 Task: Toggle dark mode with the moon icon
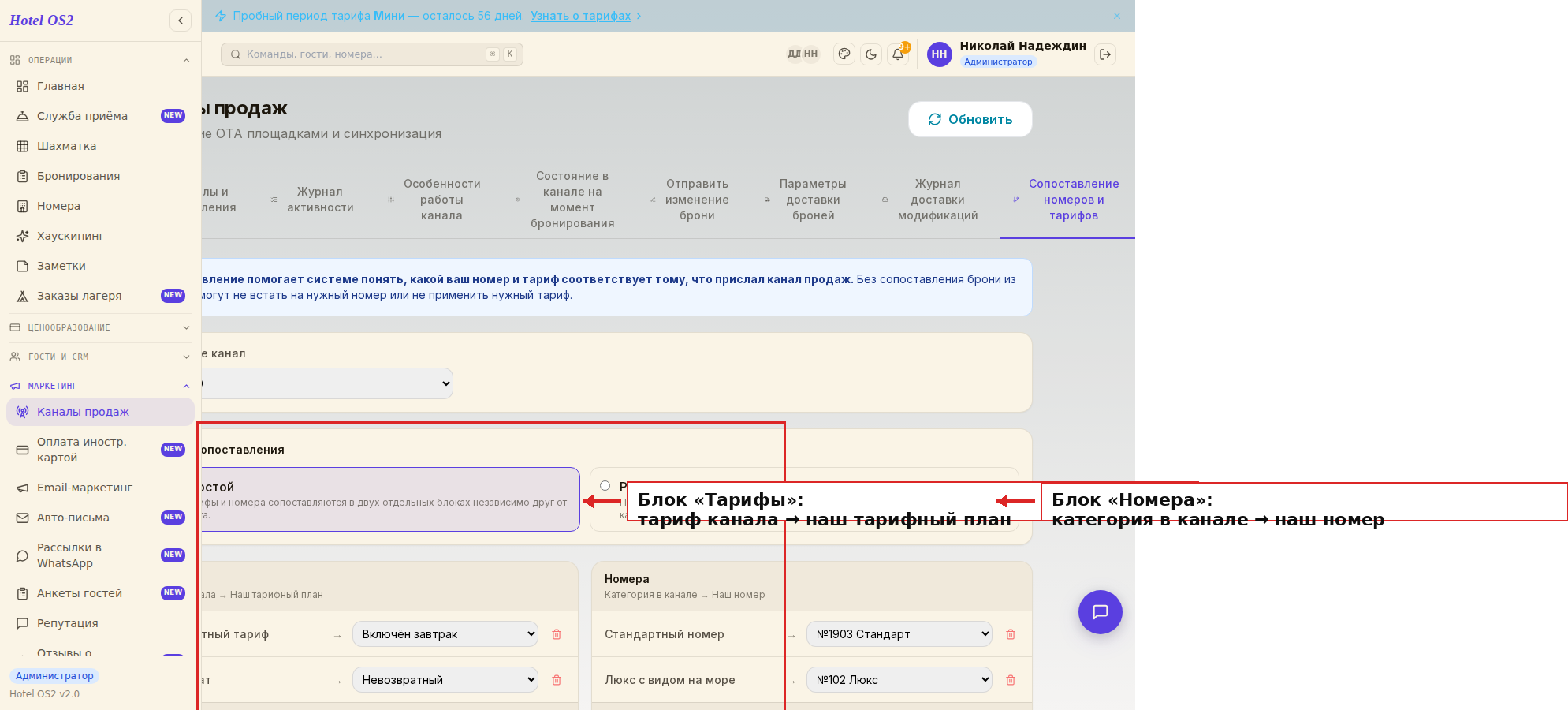[x=871, y=54]
